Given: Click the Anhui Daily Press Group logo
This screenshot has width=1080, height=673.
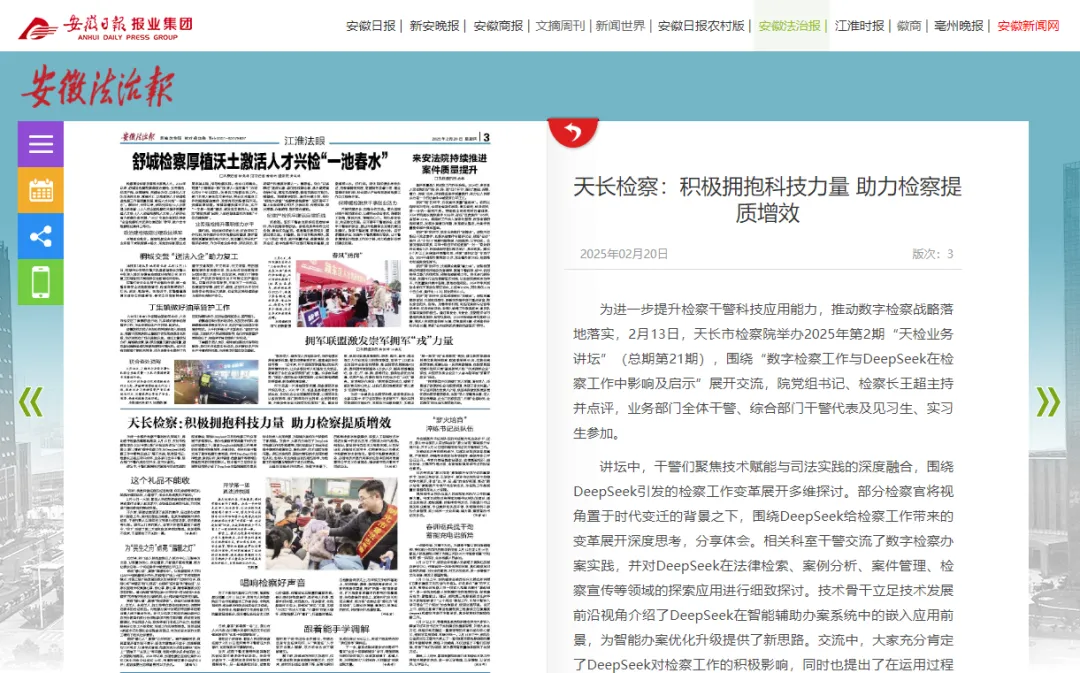Looking at the screenshot, I should pyautogui.click(x=105, y=28).
